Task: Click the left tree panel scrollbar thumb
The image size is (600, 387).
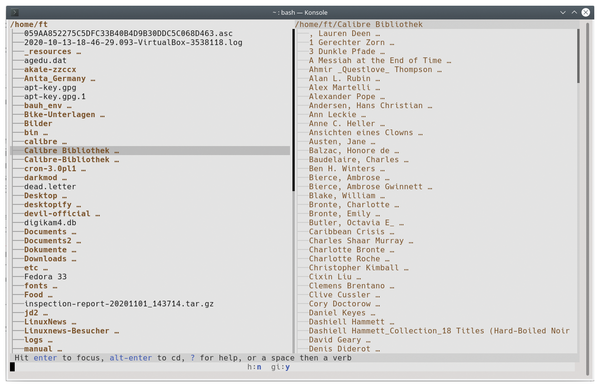Action: tap(293, 110)
